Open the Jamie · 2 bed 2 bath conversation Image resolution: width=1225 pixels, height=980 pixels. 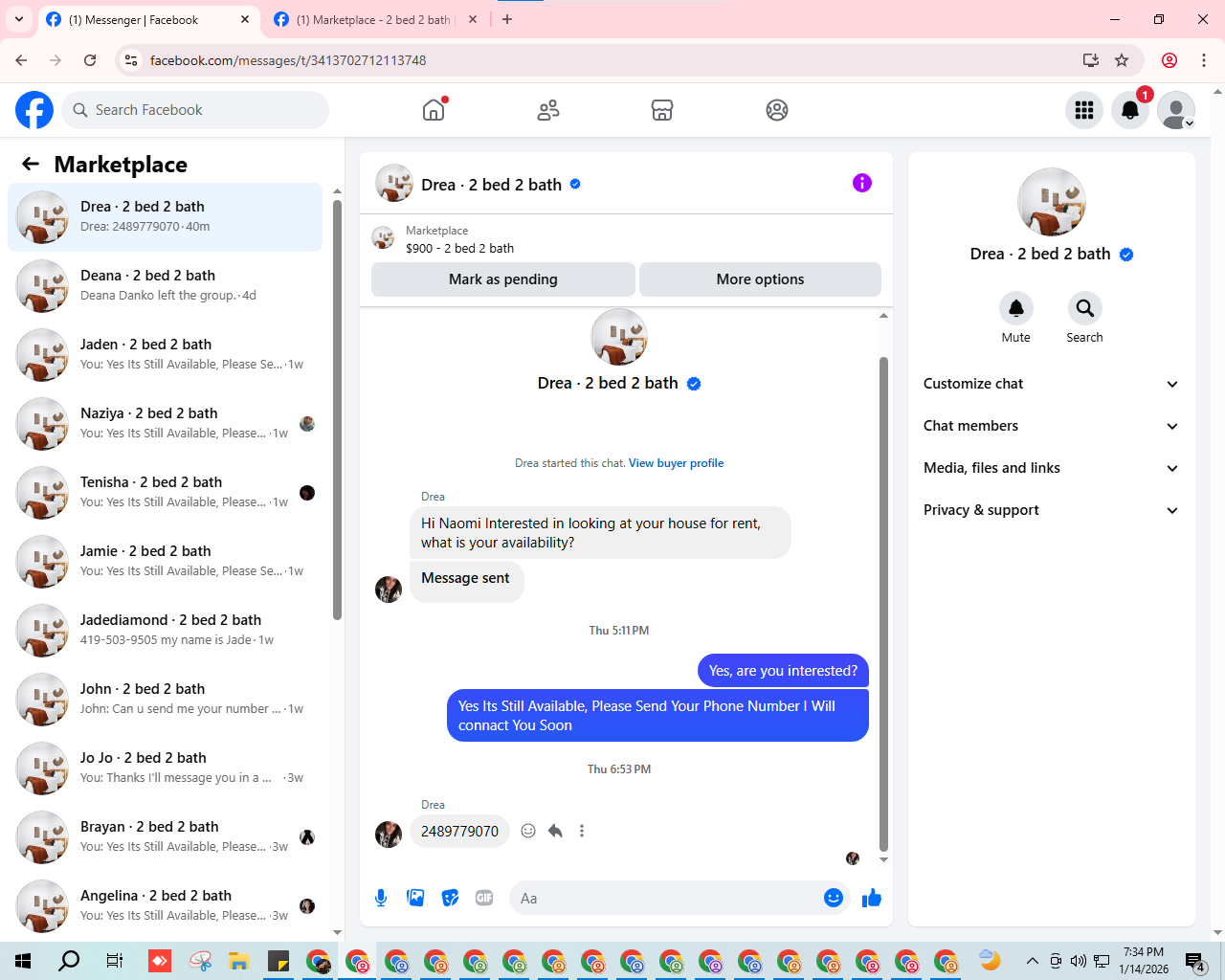165,562
